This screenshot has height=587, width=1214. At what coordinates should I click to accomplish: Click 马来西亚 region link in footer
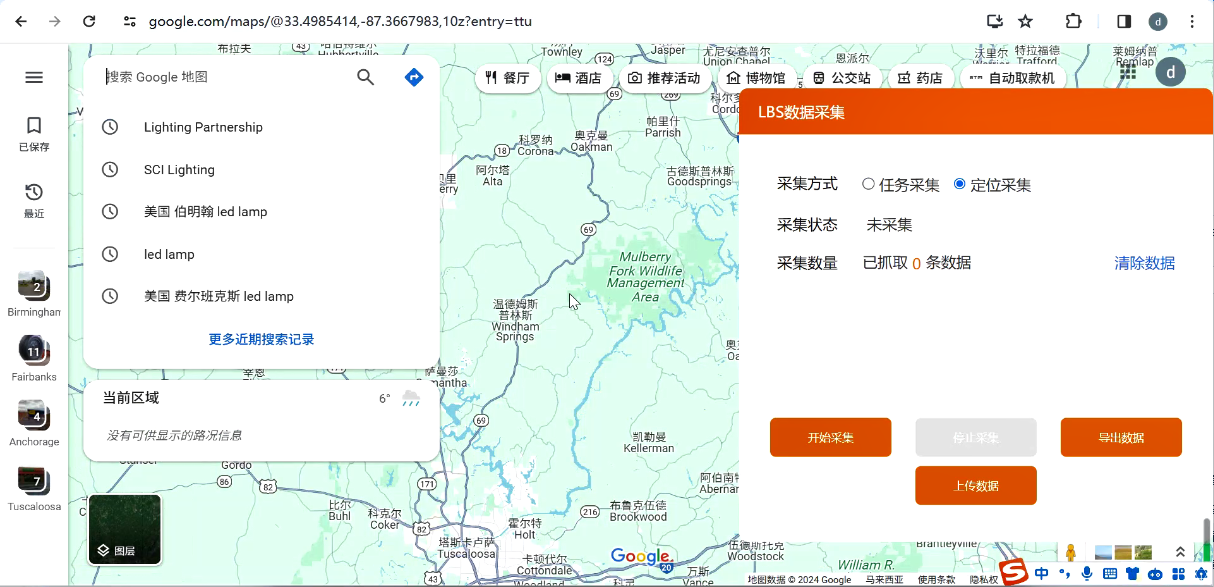pyautogui.click(x=884, y=580)
